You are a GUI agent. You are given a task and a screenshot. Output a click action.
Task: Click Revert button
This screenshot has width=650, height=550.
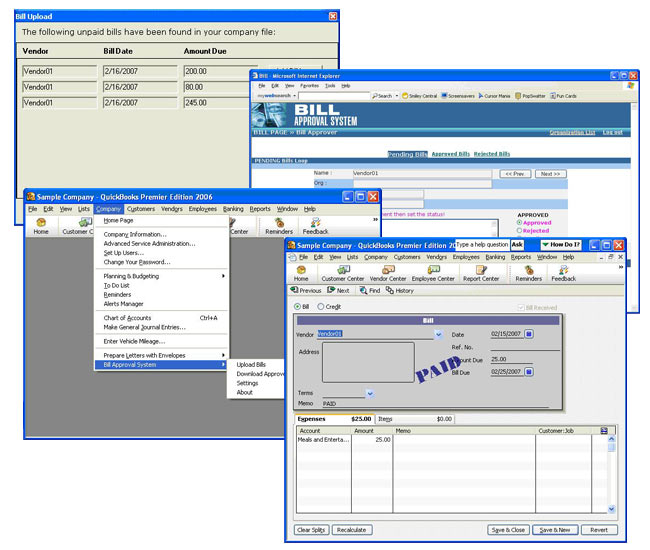point(599,530)
